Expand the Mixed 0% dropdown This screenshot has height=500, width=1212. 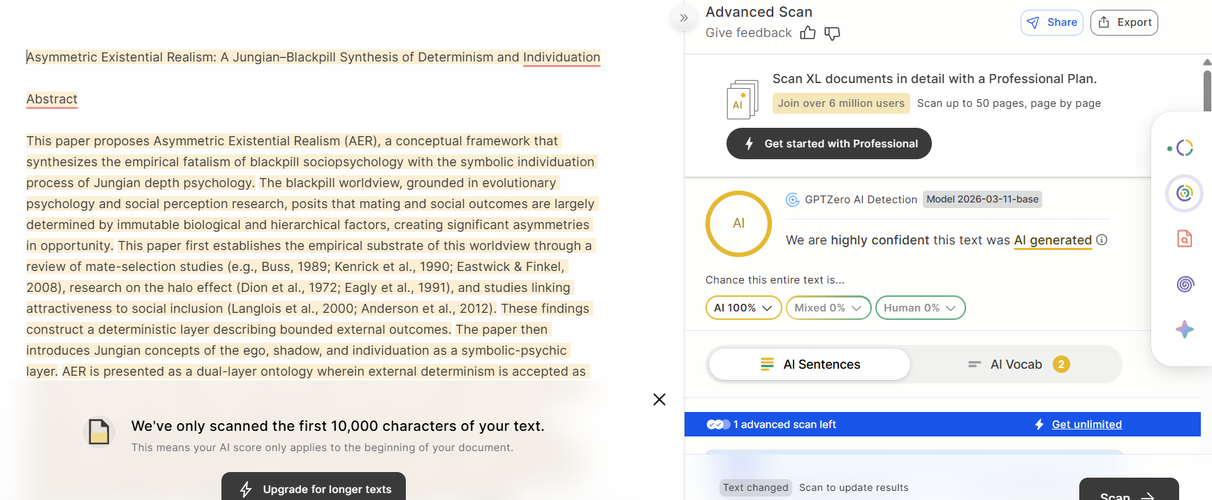pyautogui.click(x=828, y=308)
